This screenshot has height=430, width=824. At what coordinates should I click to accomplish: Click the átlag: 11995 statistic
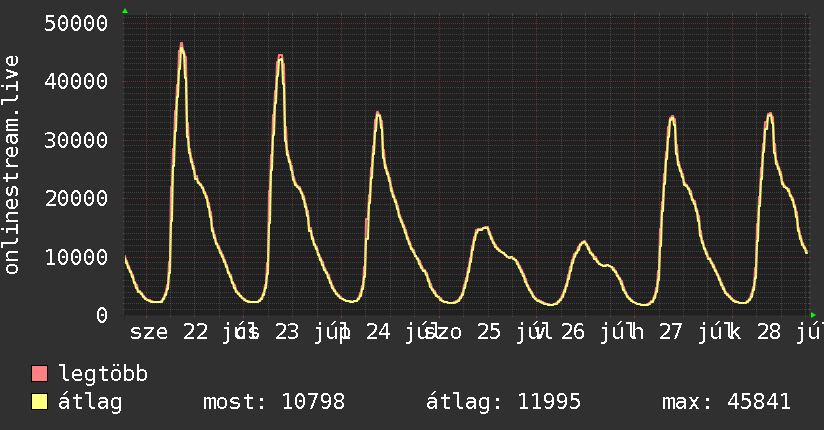(503, 402)
